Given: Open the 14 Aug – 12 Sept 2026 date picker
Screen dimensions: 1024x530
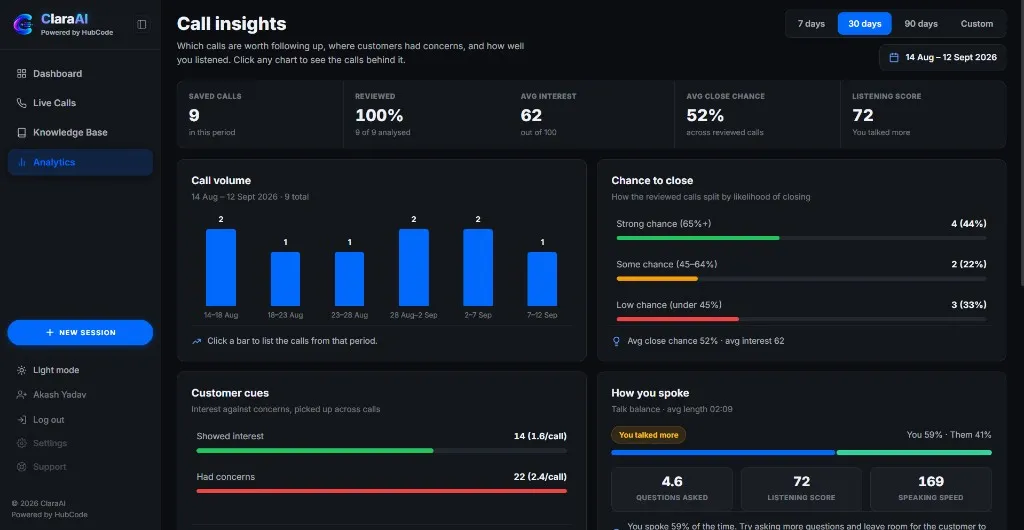Looking at the screenshot, I should coord(943,57).
